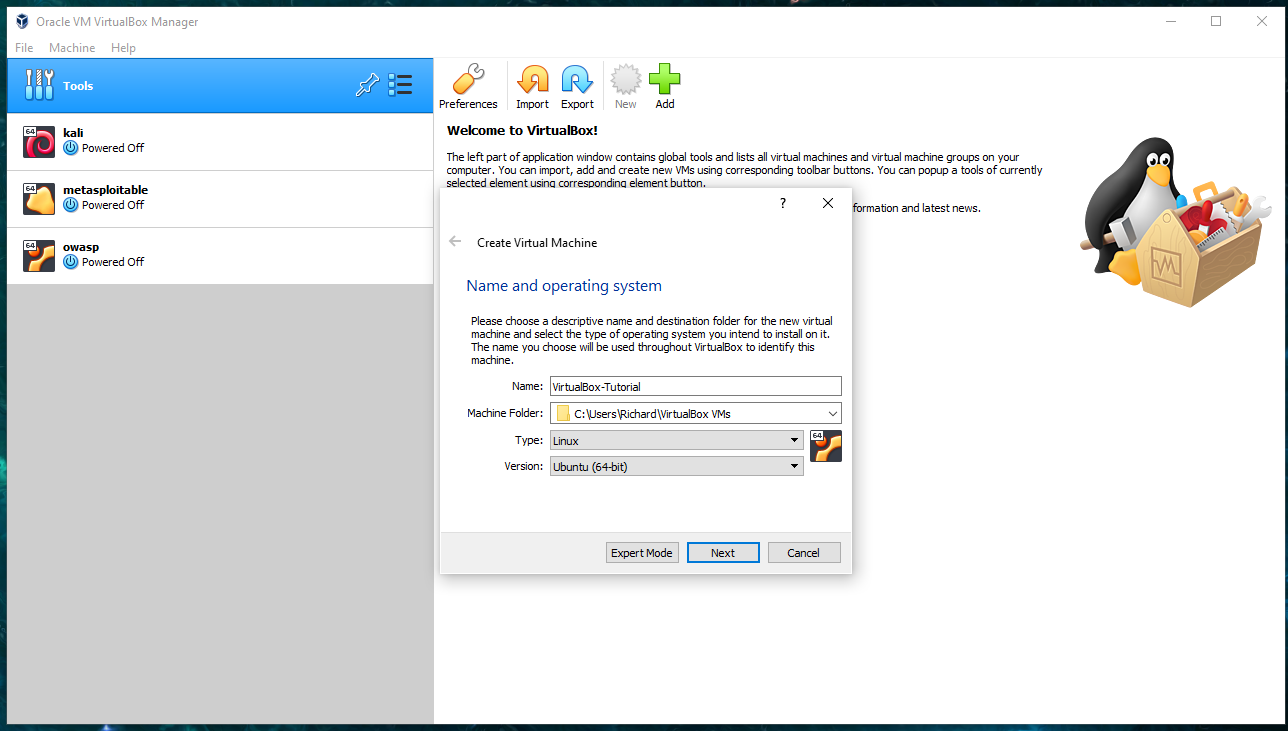Click the OS type icon beside Version
Viewport: 1288px width, 731px height.
coord(826,446)
